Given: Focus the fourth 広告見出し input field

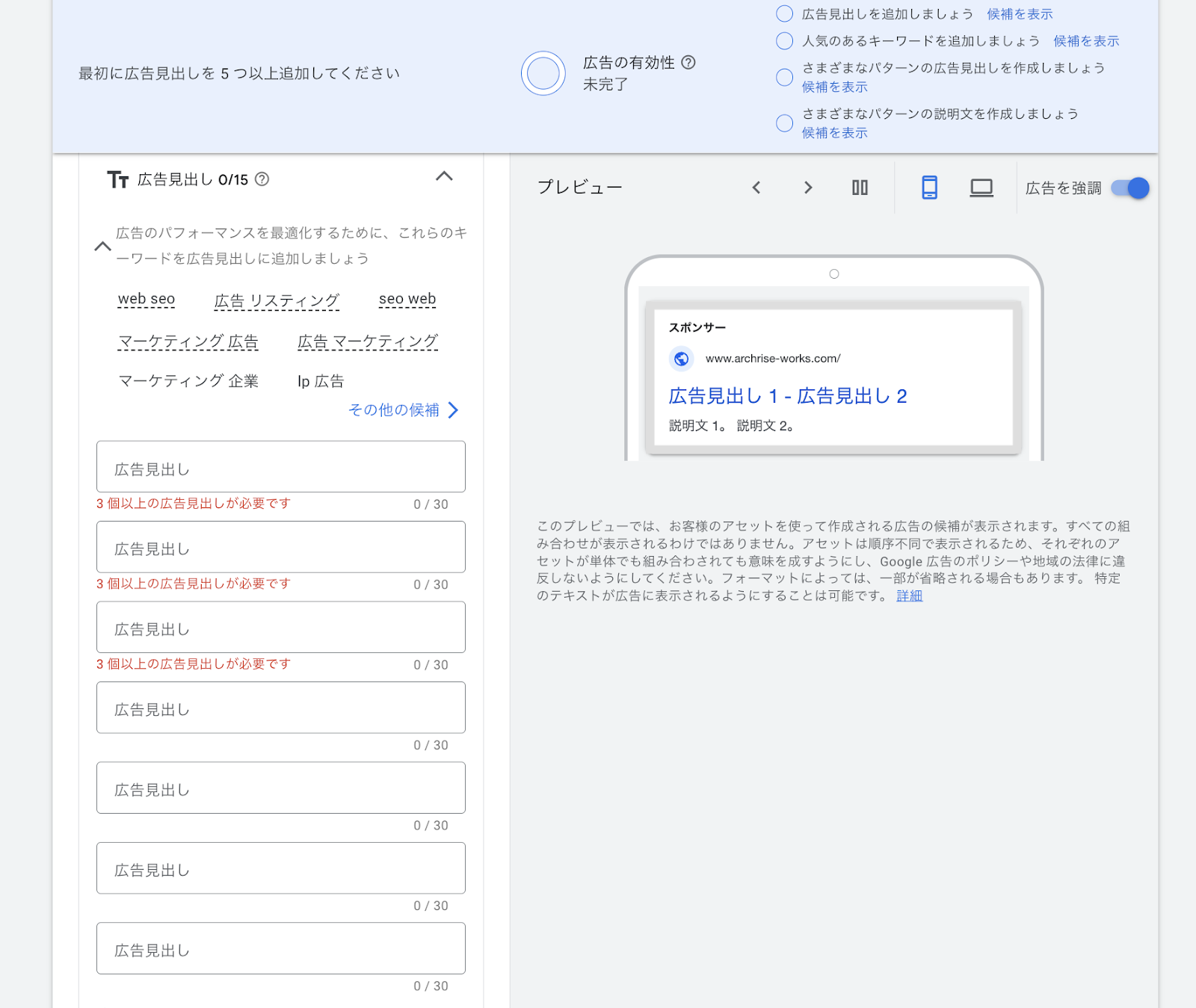Looking at the screenshot, I should coord(281,708).
